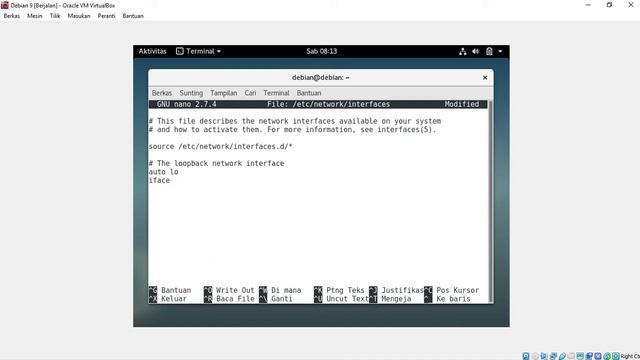Click the USB devices status icon
Image resolution: width=640 pixels, height=360 pixels.
point(562,356)
